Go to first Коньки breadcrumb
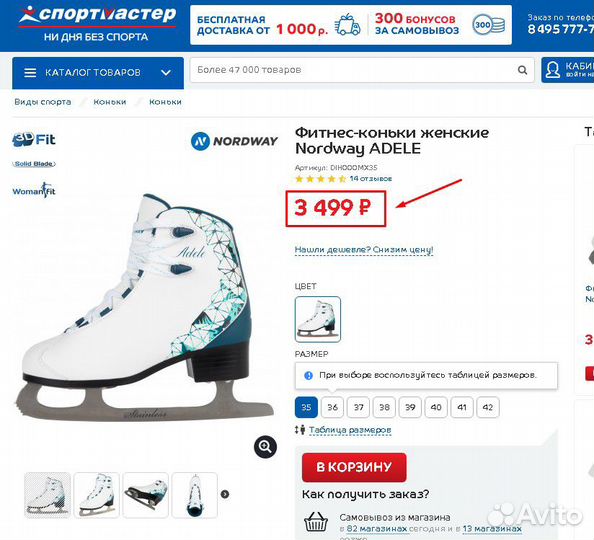 [110, 102]
